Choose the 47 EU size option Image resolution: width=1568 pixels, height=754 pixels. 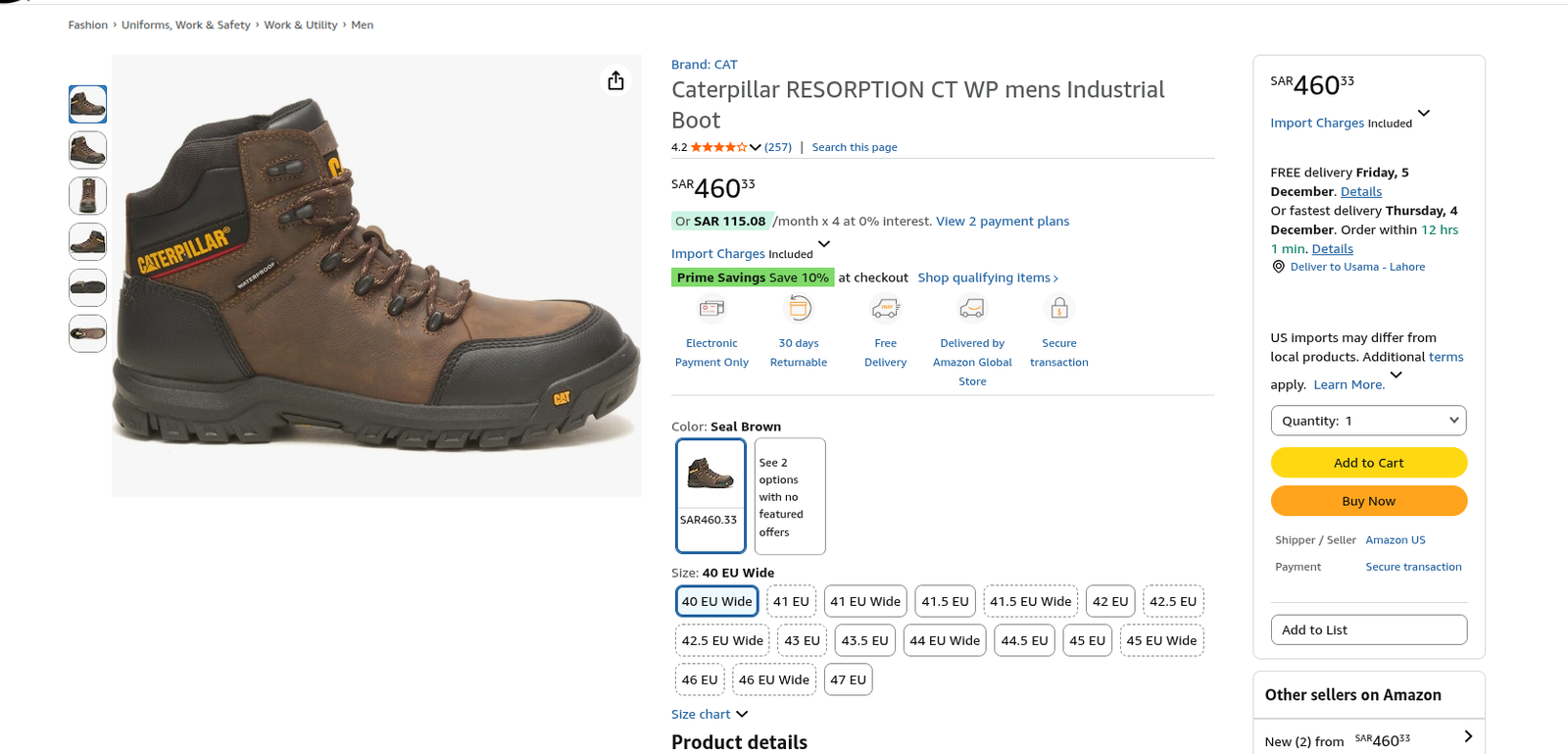pos(848,679)
